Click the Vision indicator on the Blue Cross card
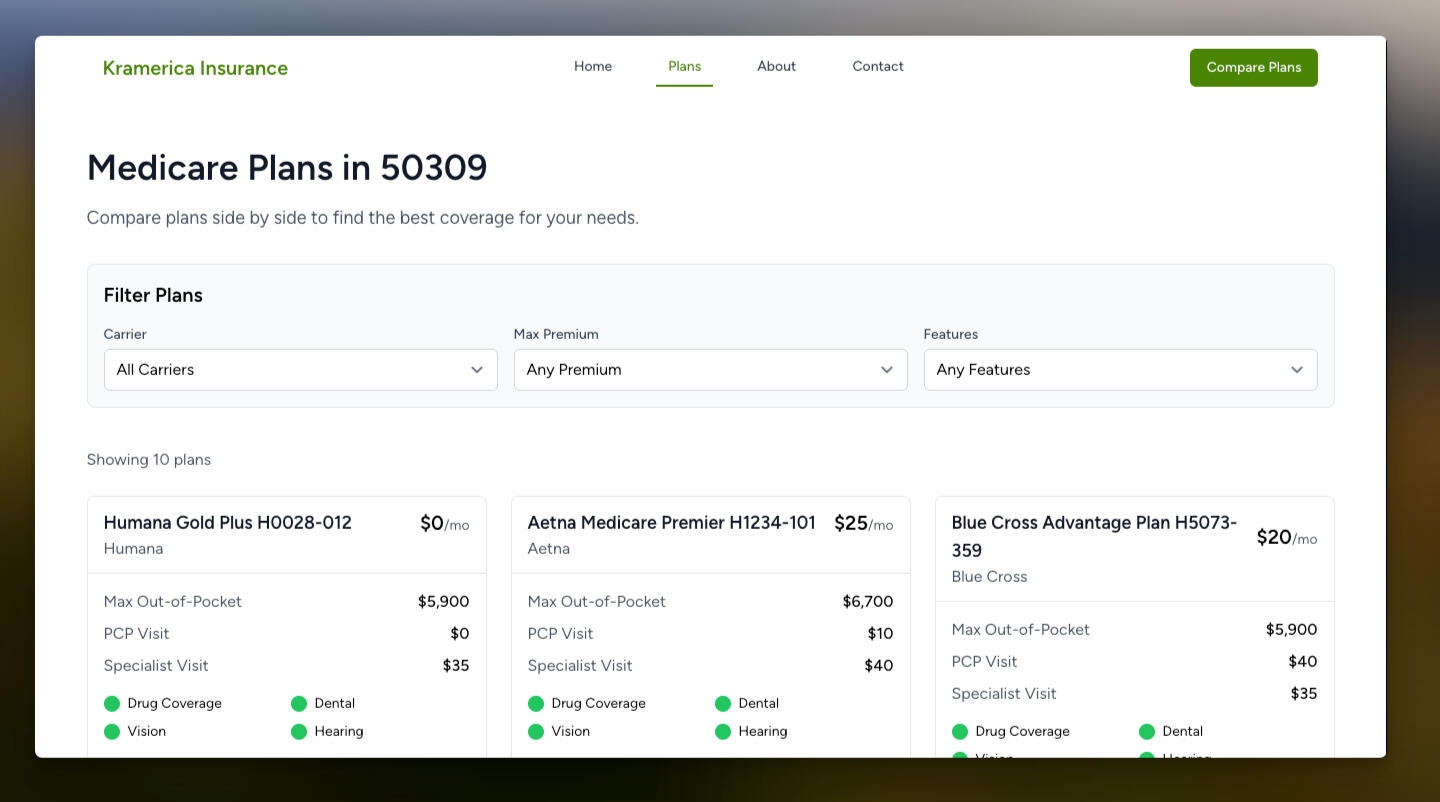 pyautogui.click(x=960, y=757)
